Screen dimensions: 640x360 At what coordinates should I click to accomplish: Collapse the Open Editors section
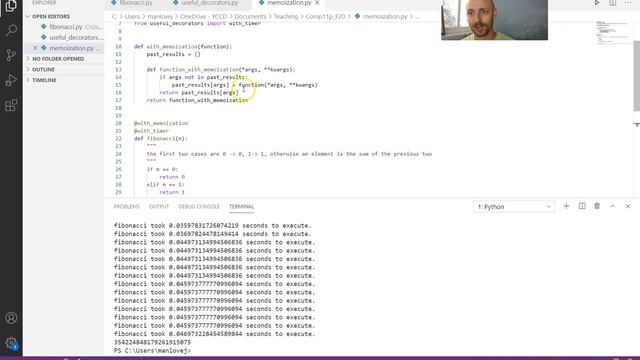tap(63, 16)
